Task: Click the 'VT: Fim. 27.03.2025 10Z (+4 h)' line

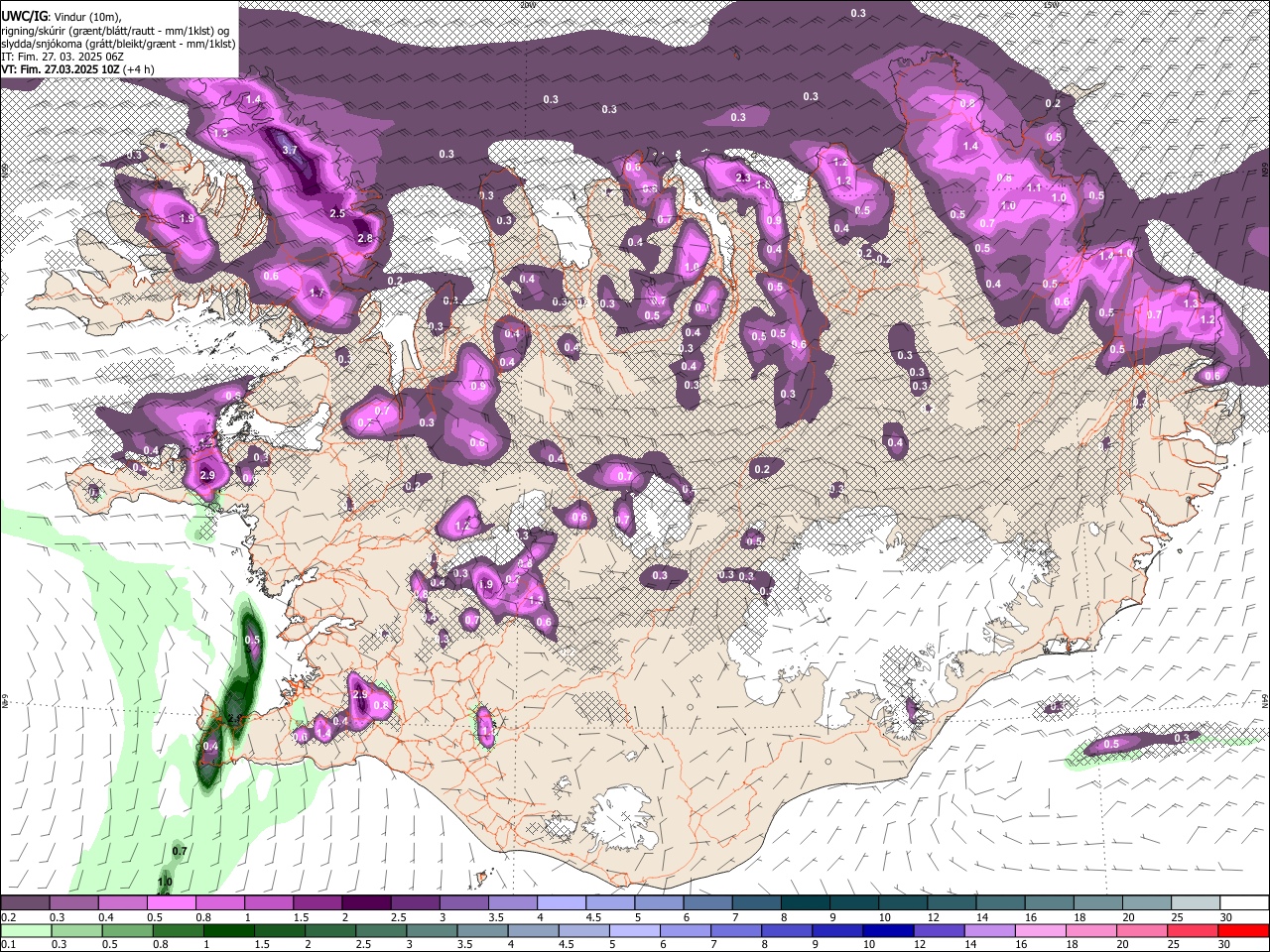Action: [77, 69]
